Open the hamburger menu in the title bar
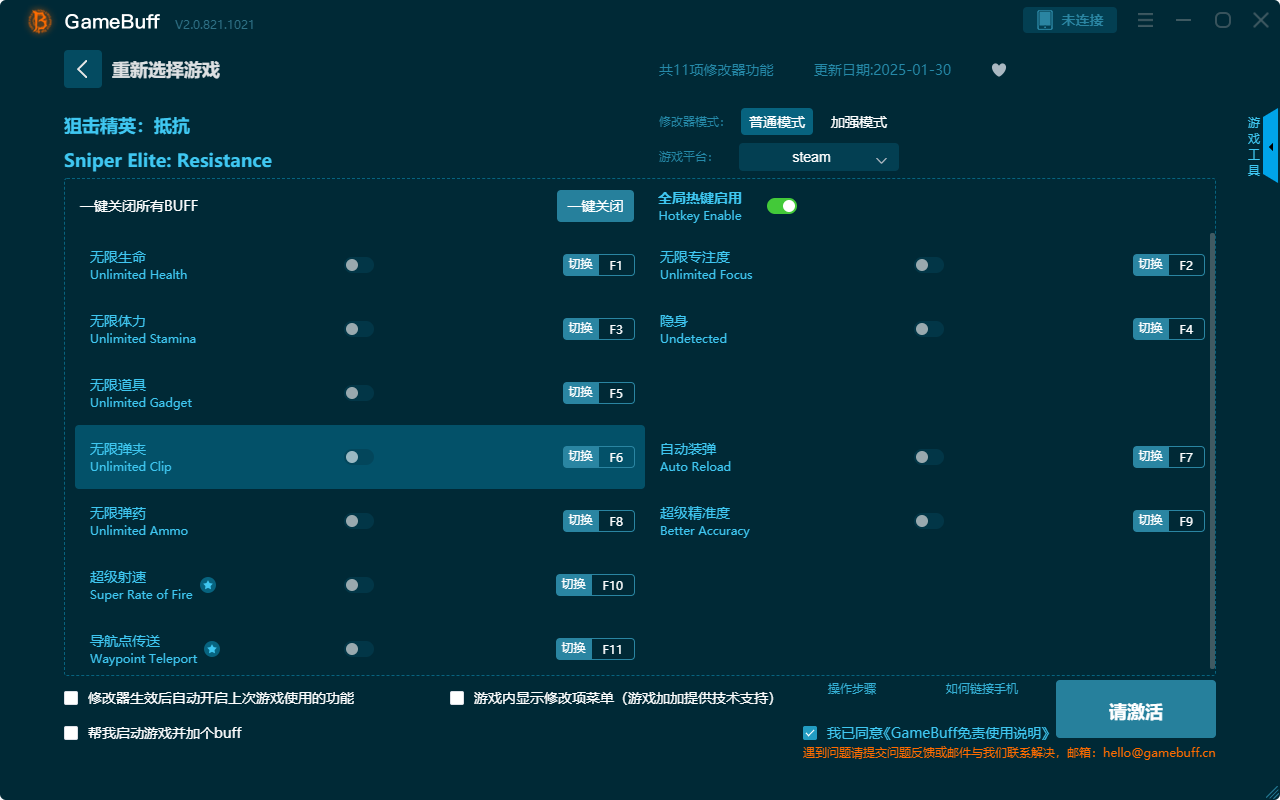The width and height of the screenshot is (1280, 800). coord(1144,19)
